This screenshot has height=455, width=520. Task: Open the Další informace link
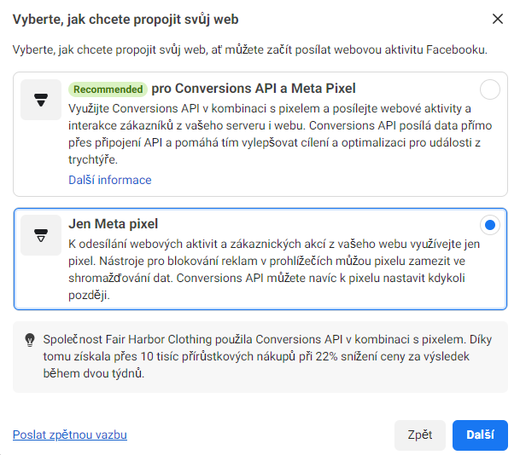click(110, 180)
